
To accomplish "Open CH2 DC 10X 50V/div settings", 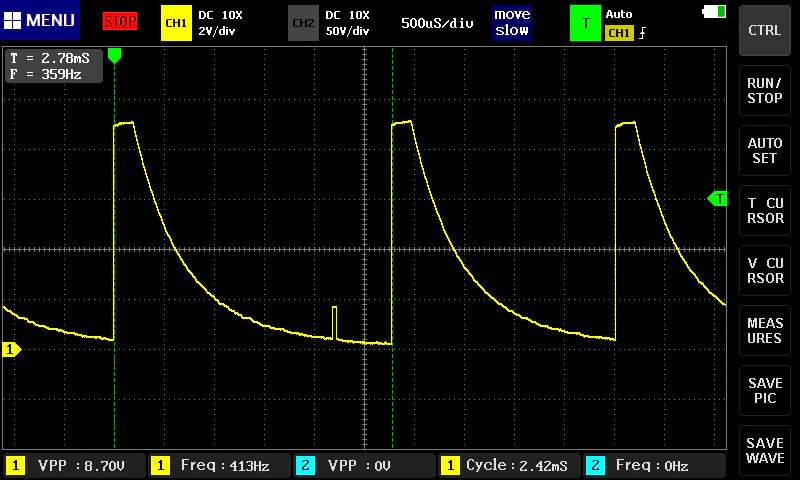I will pos(347,23).
